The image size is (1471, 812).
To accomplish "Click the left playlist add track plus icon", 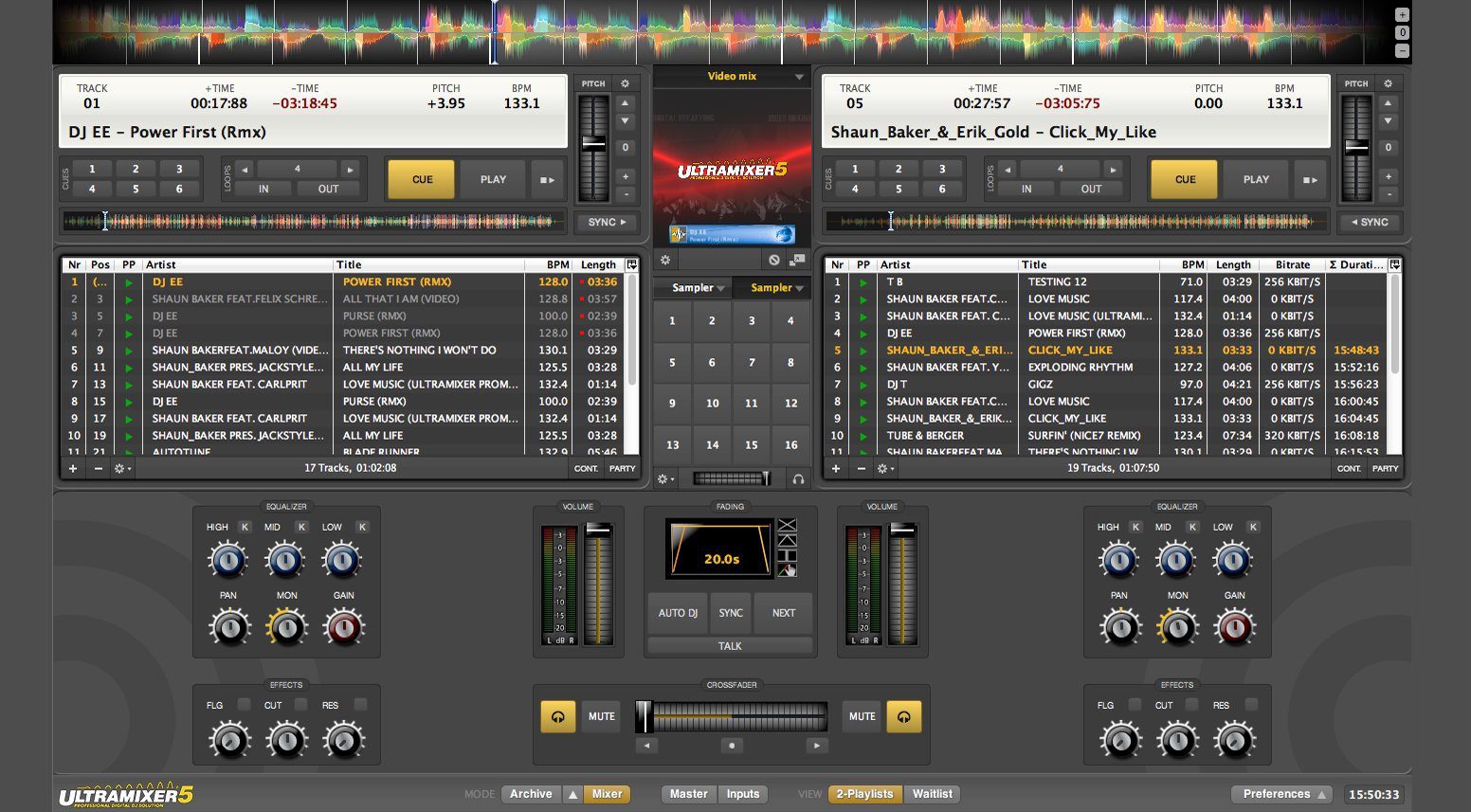I will [x=73, y=468].
